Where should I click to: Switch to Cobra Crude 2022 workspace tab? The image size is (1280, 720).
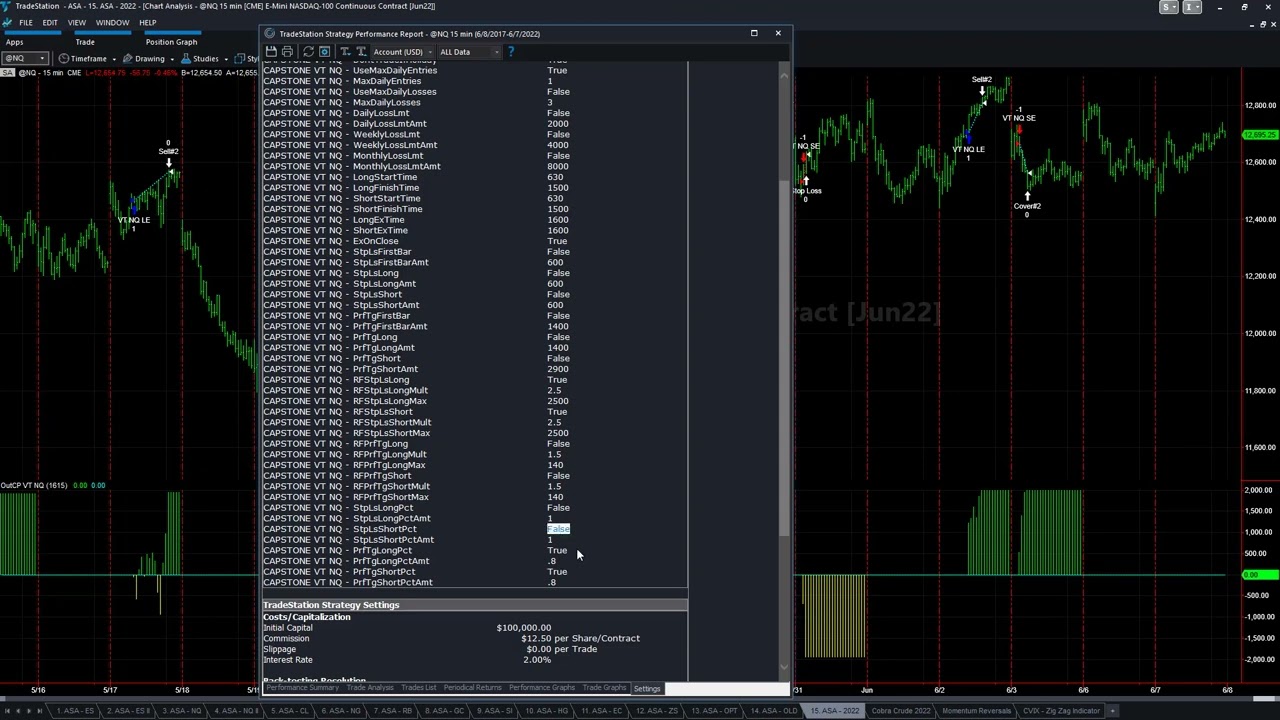[900, 711]
